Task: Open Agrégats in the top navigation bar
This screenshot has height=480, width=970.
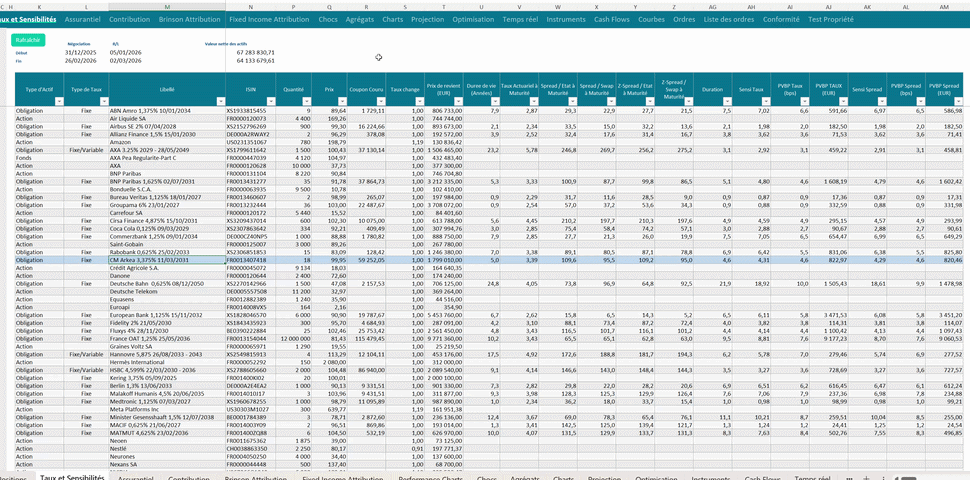Action: [x=360, y=19]
